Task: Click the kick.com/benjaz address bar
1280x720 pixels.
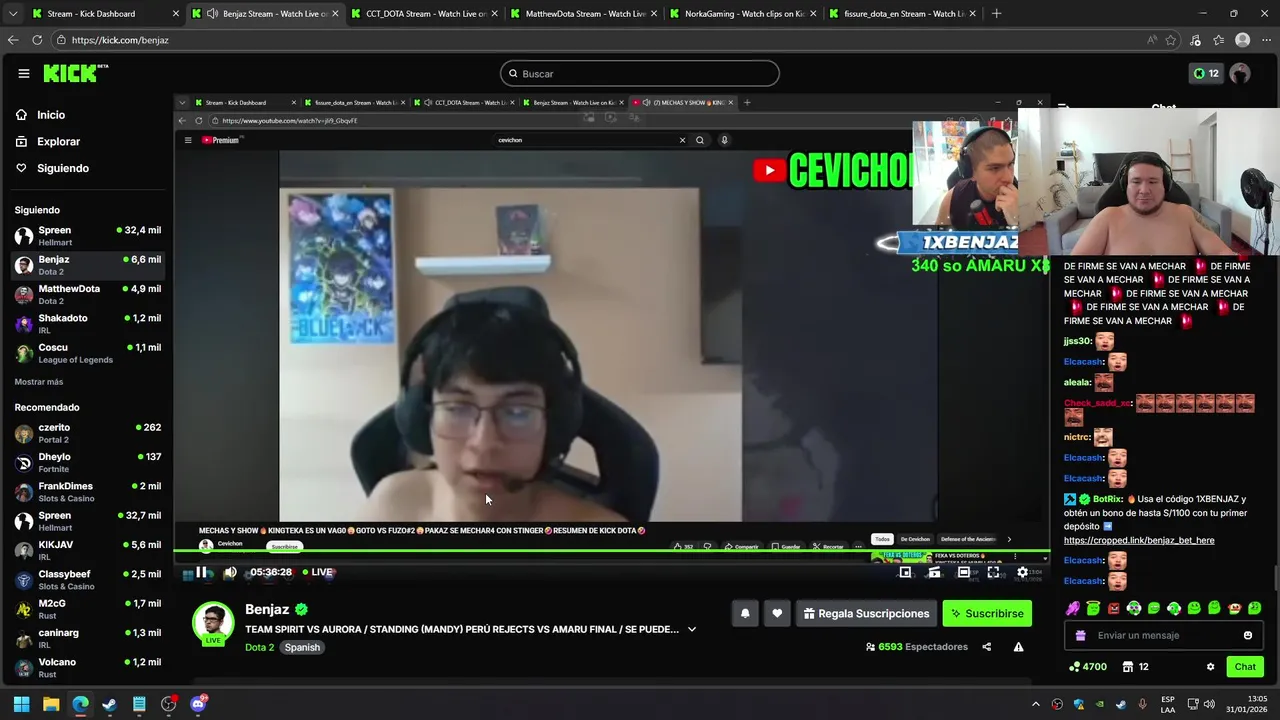Action: point(600,40)
